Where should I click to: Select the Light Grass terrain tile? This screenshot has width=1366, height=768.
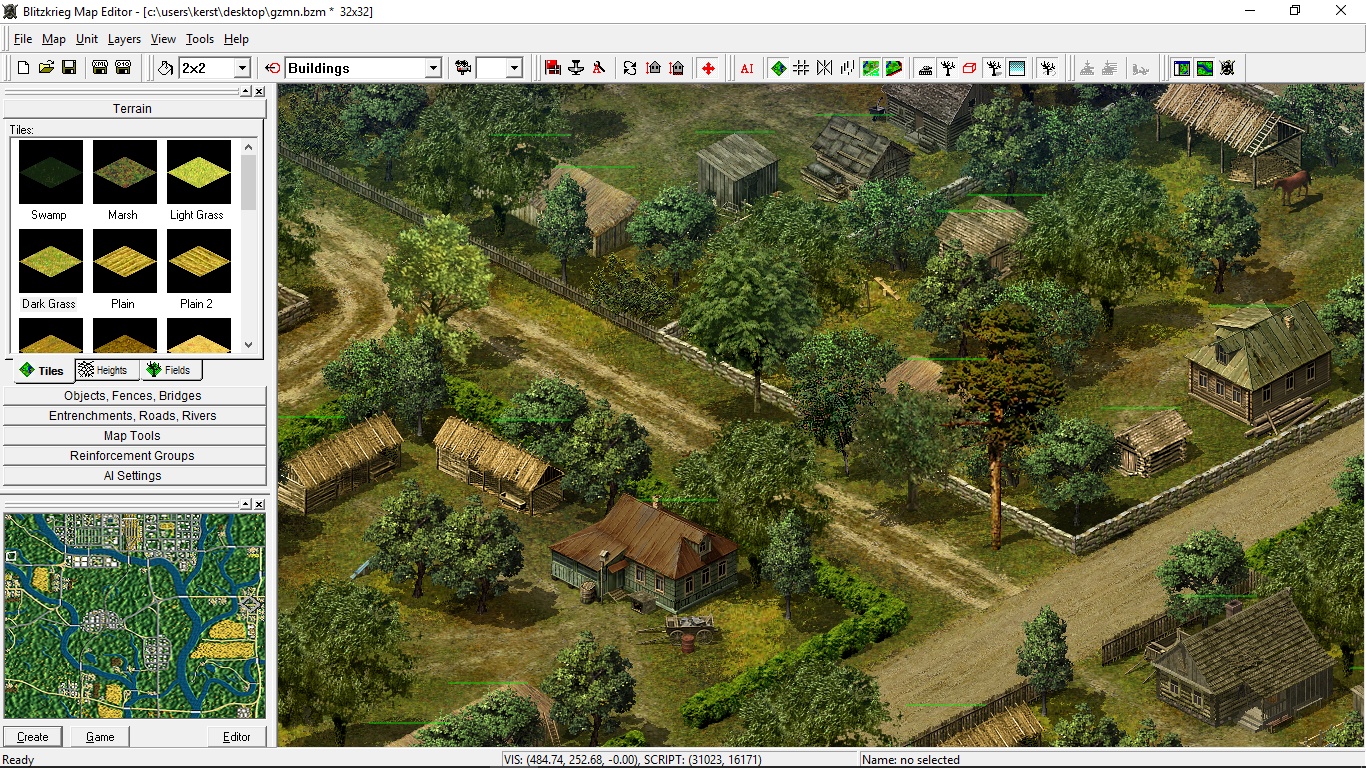coord(197,181)
